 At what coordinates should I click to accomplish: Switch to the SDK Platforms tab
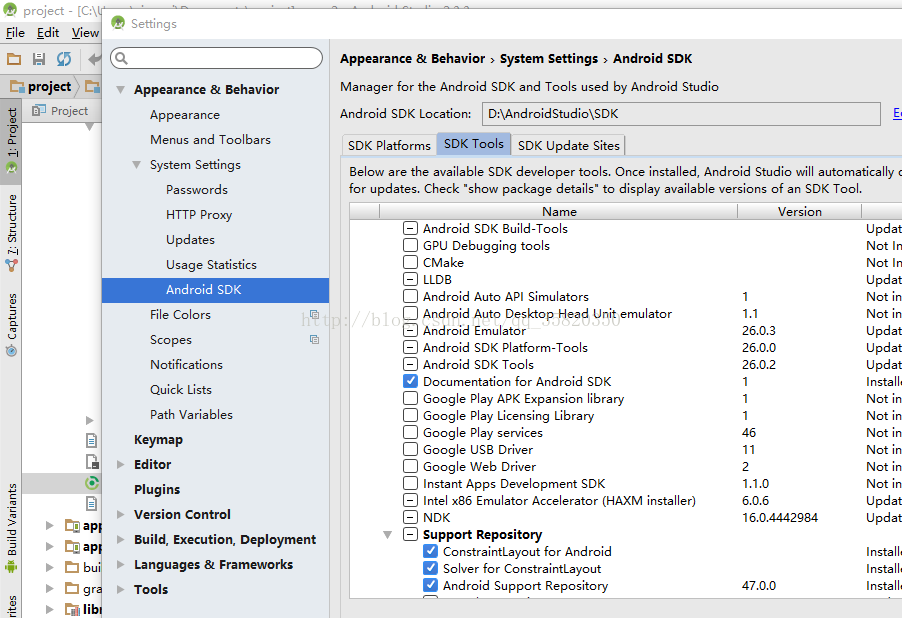389,146
